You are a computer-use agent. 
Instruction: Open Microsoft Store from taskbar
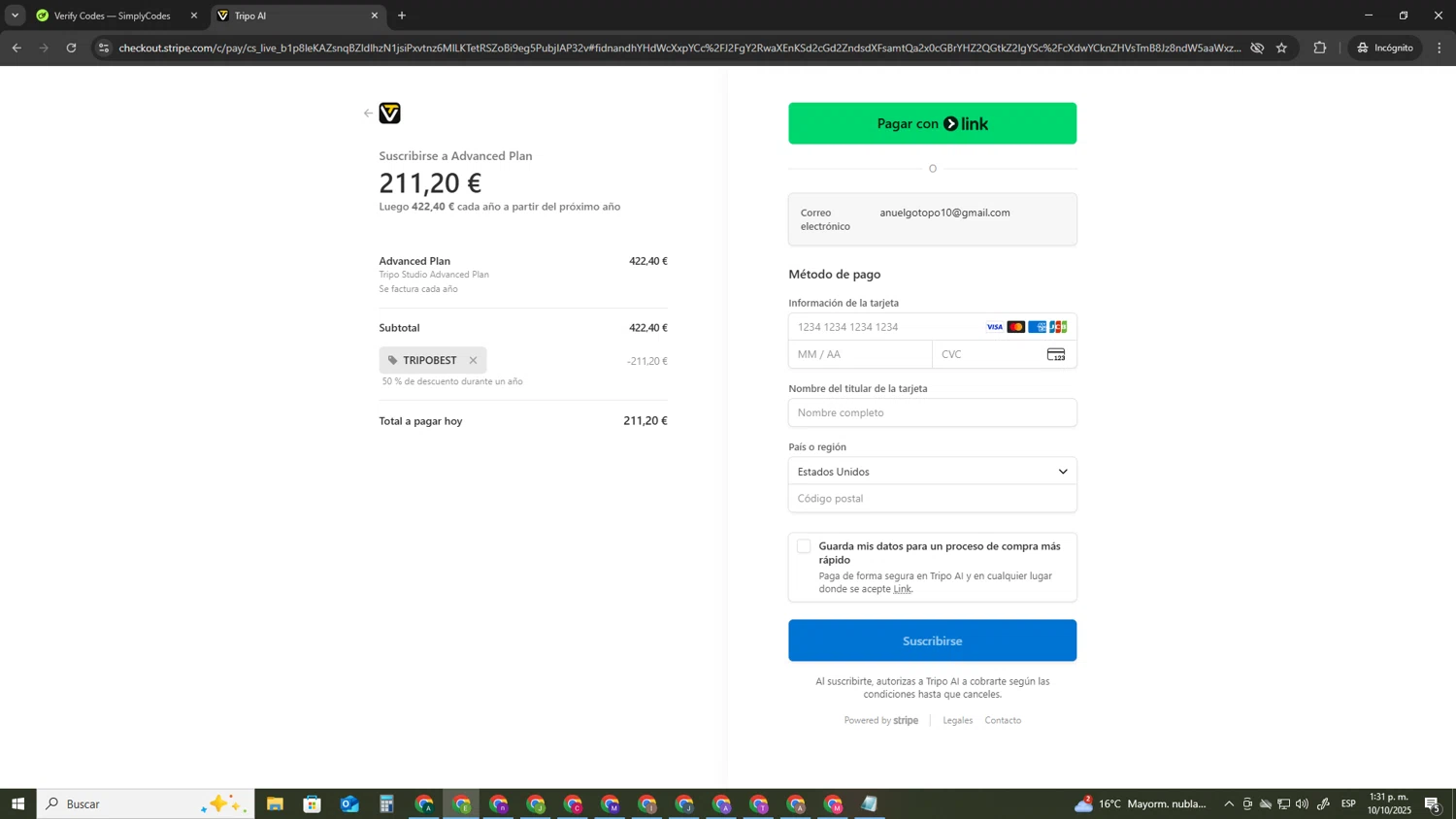(x=312, y=803)
